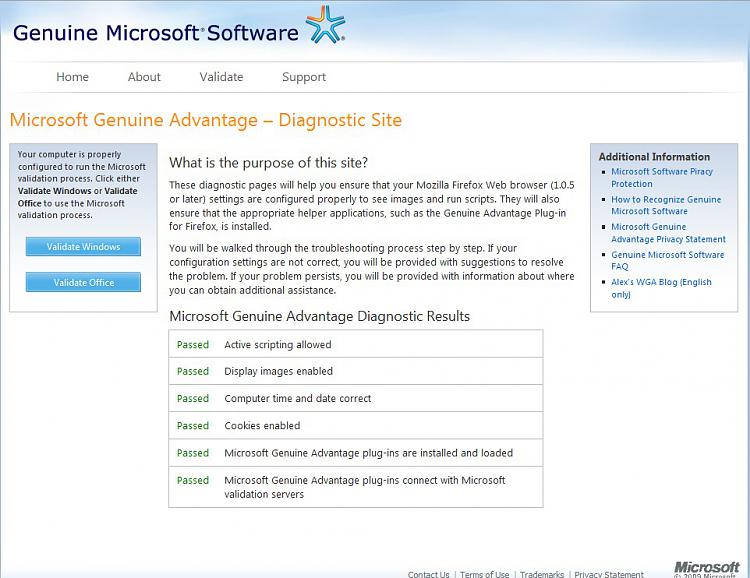Screen dimensions: 750x578
Task: Select the 'Cookies enabled' result row
Action: click(356, 425)
